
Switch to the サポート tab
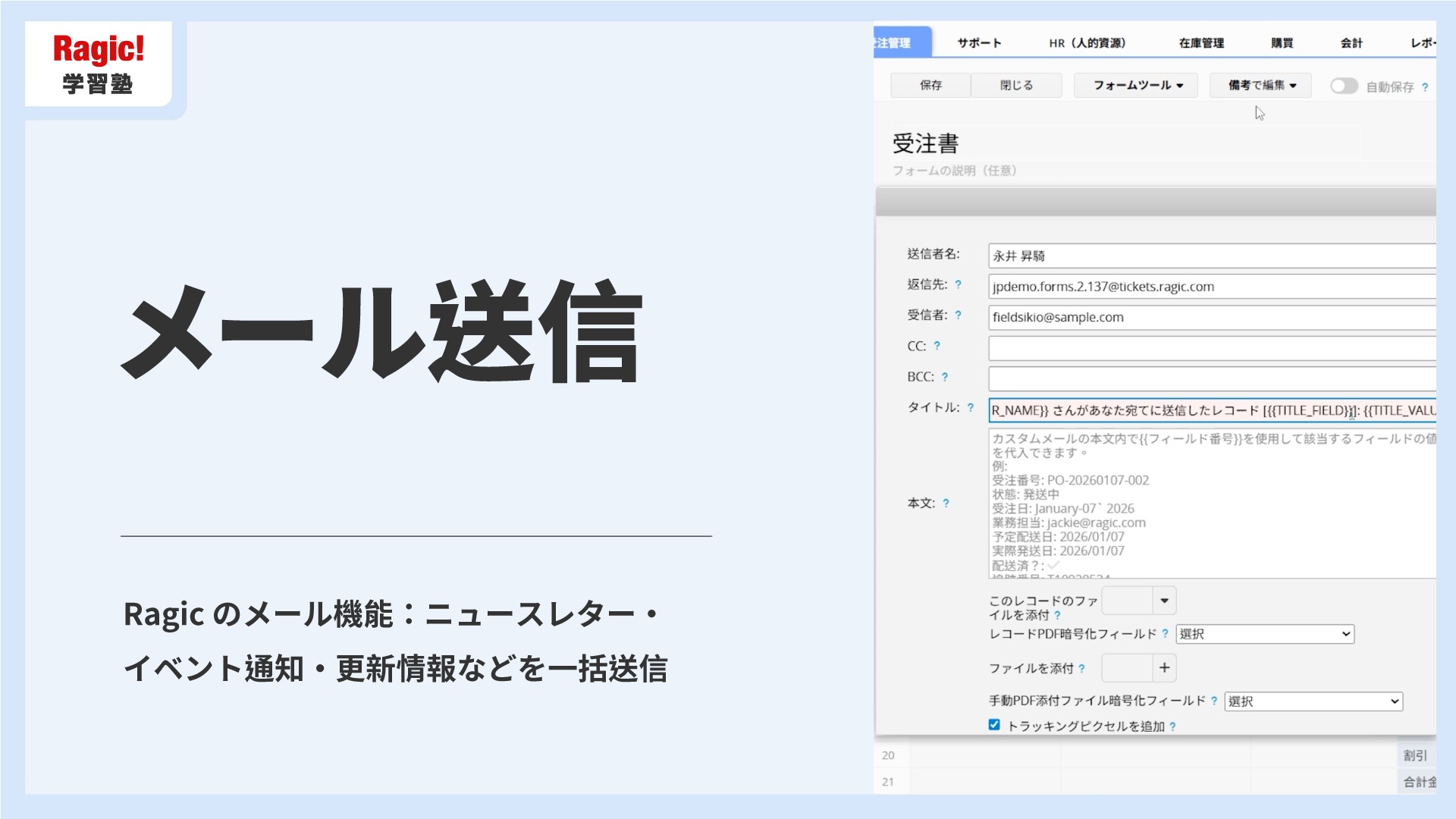979,42
